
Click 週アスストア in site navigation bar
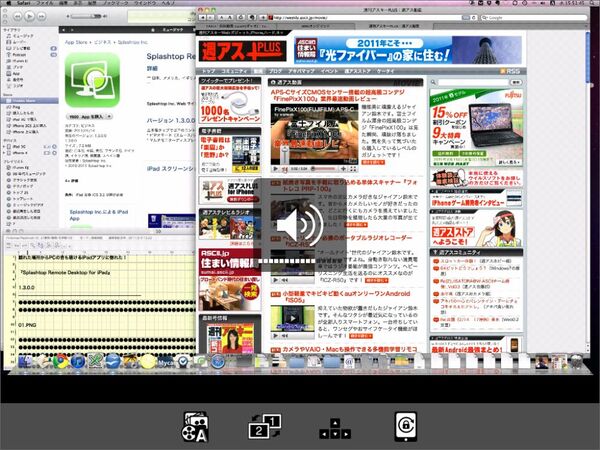click(357, 71)
